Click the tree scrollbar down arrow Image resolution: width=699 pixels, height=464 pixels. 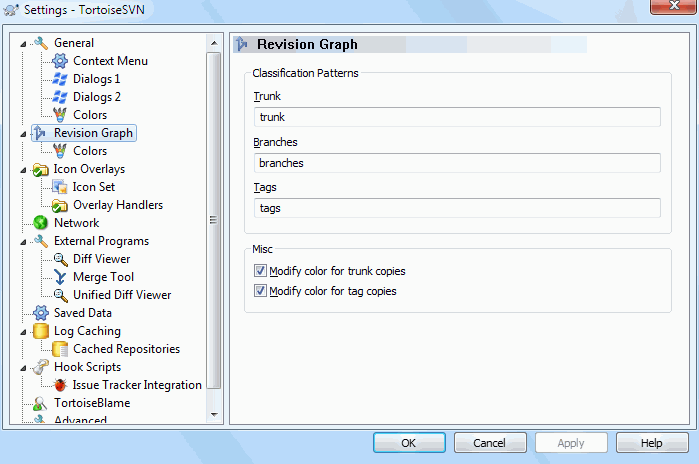214,415
